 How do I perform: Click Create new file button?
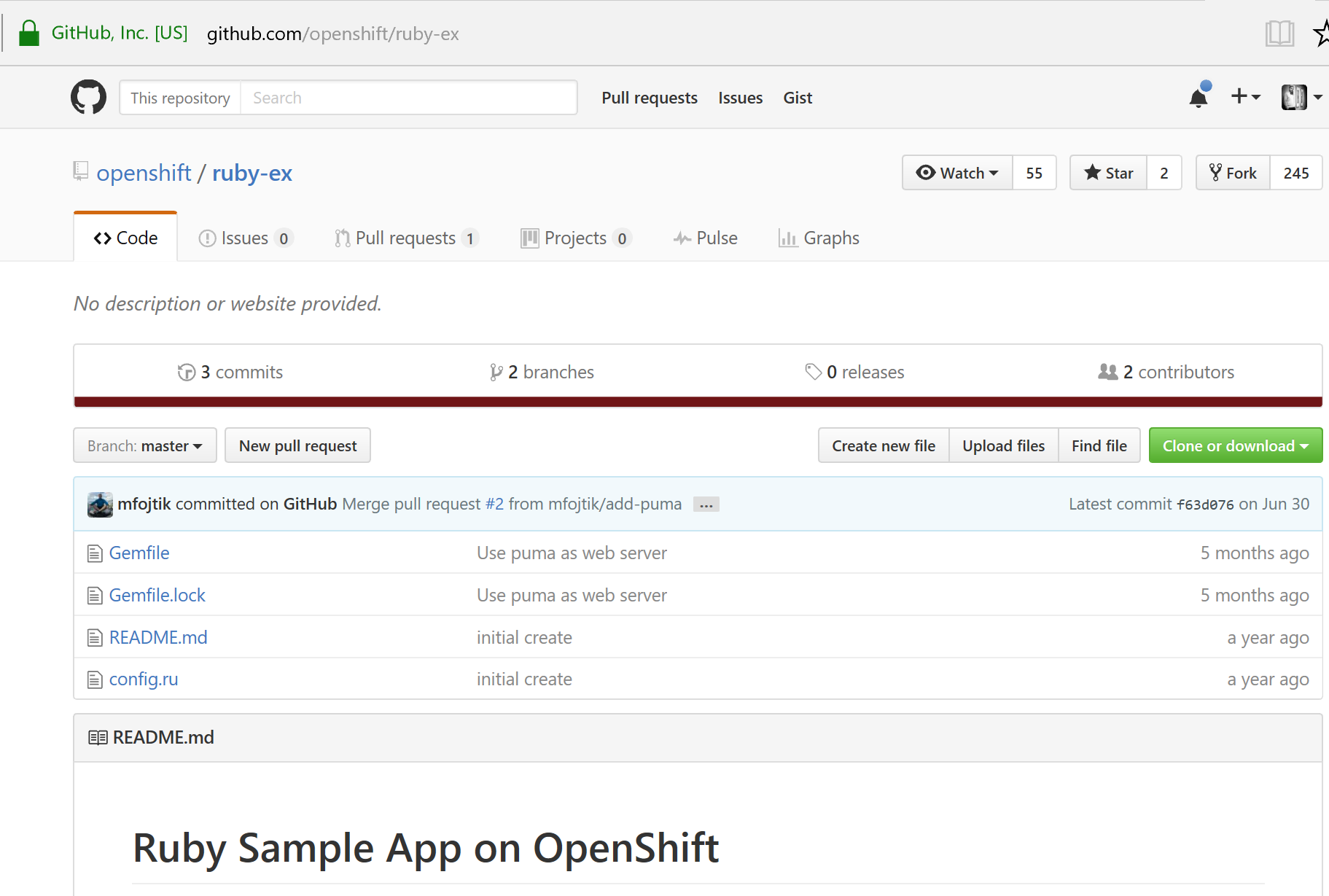[x=884, y=445]
